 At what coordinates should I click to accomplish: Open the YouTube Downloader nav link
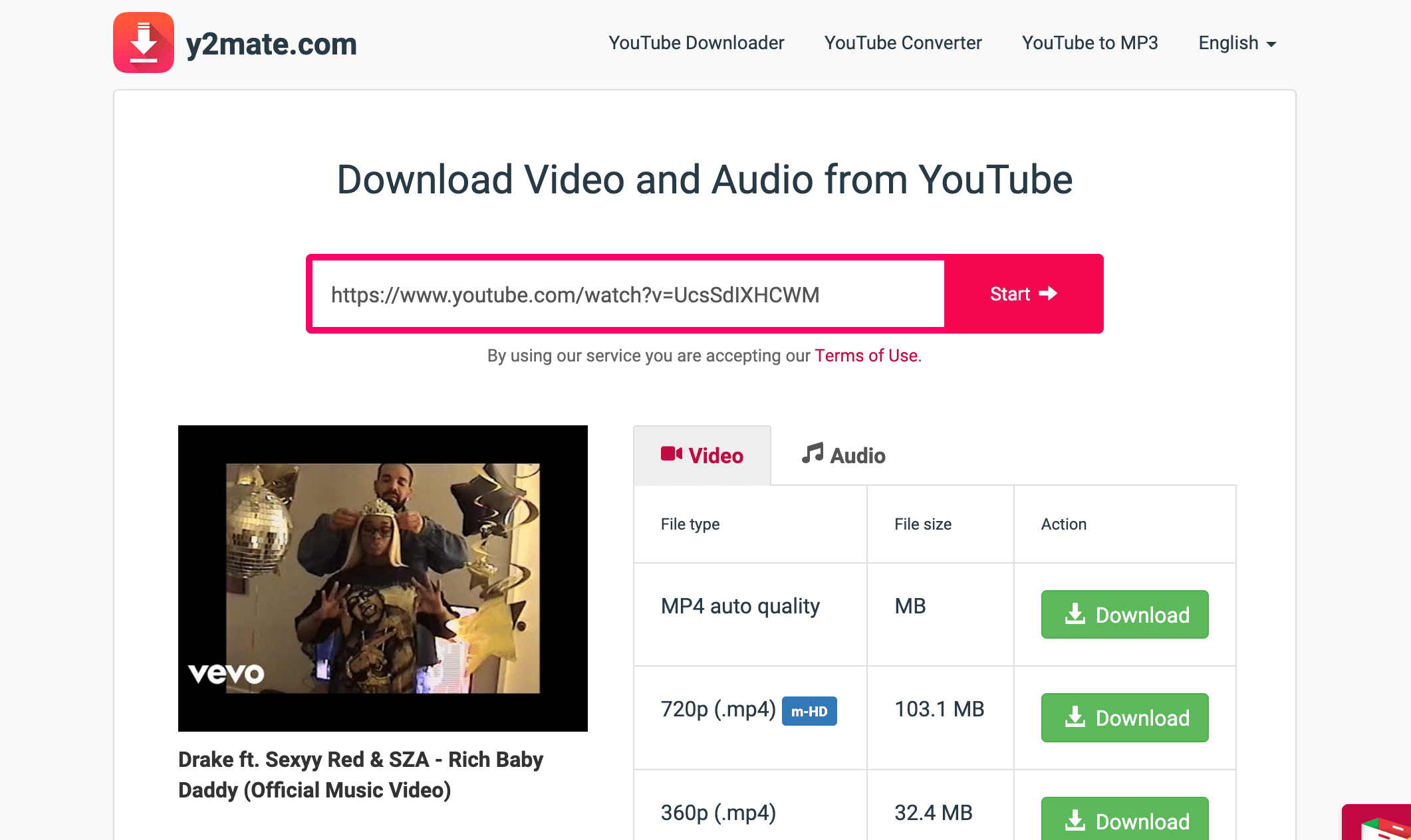696,43
